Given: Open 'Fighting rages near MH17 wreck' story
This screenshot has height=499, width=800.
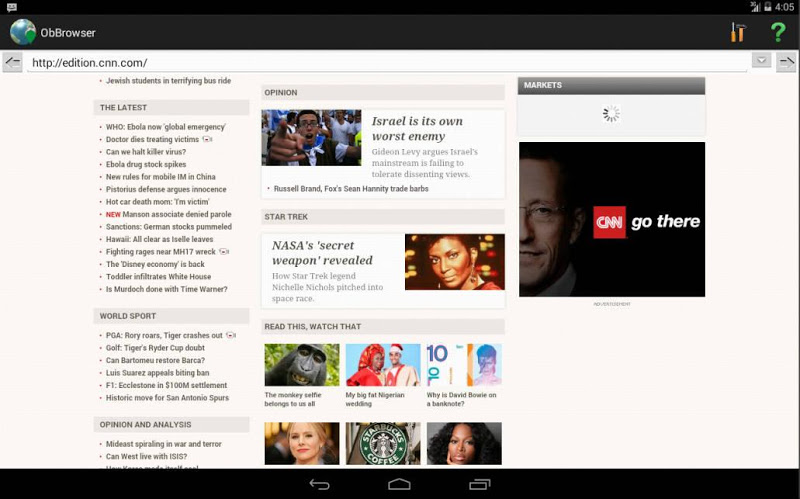Looking at the screenshot, I should tap(161, 252).
